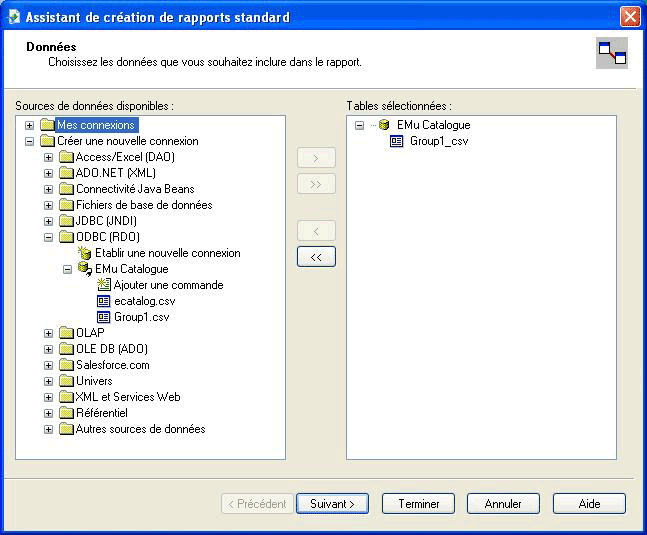Expand the JDBC (JNDI) node
This screenshot has height=535, width=647.
(49, 221)
